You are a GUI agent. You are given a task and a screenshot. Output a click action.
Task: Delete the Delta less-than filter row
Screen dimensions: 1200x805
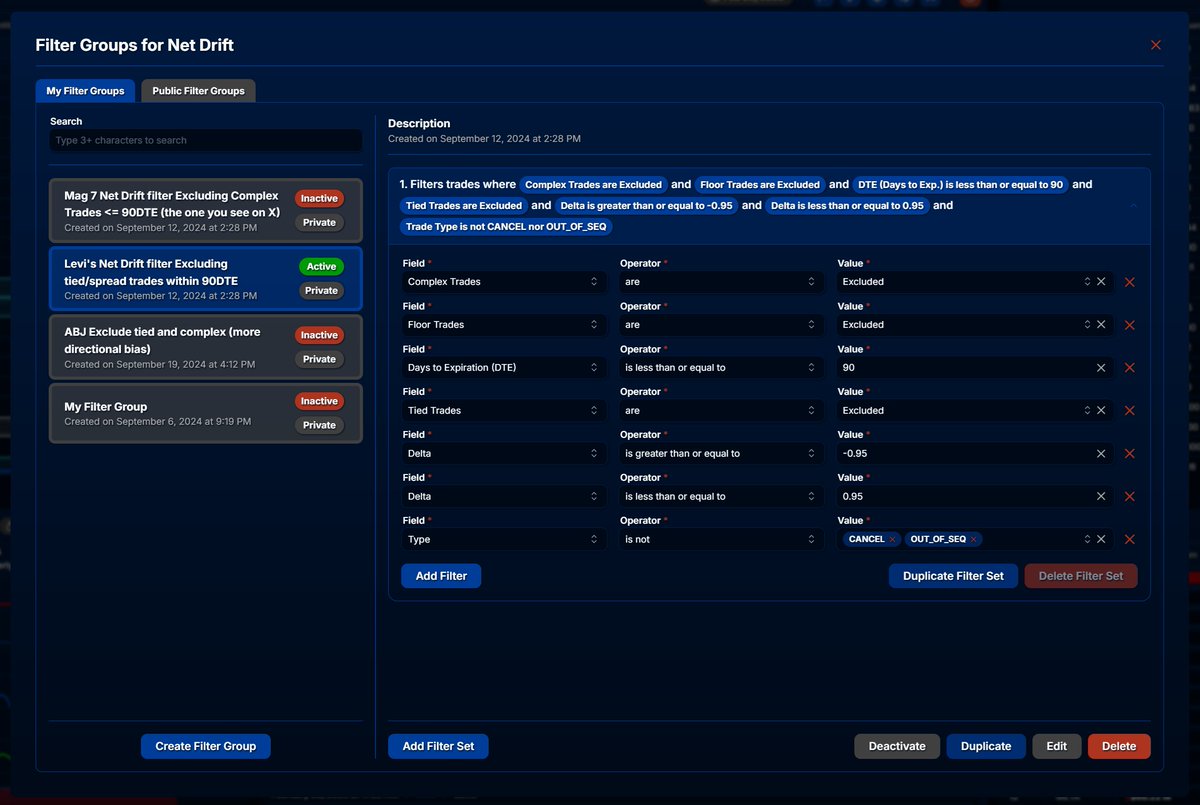[1130, 496]
